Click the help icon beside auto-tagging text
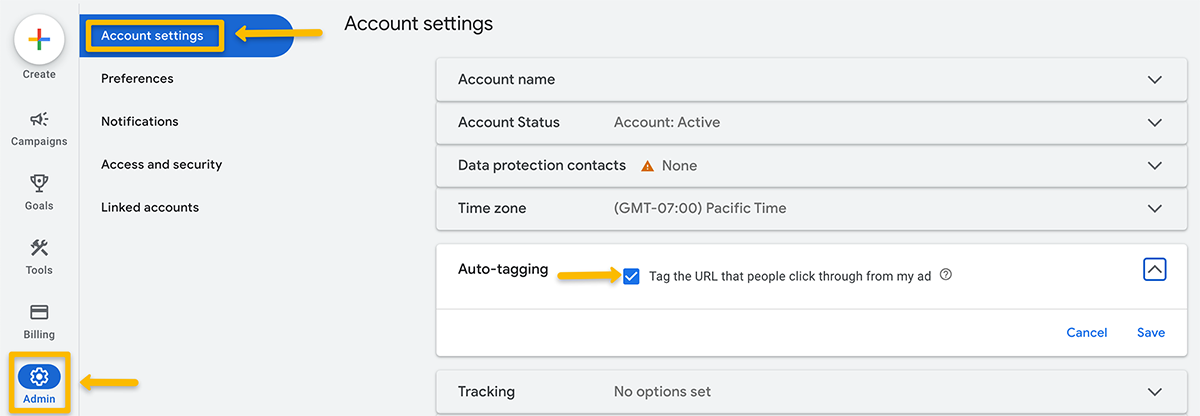The height and width of the screenshot is (416, 1200). (946, 275)
